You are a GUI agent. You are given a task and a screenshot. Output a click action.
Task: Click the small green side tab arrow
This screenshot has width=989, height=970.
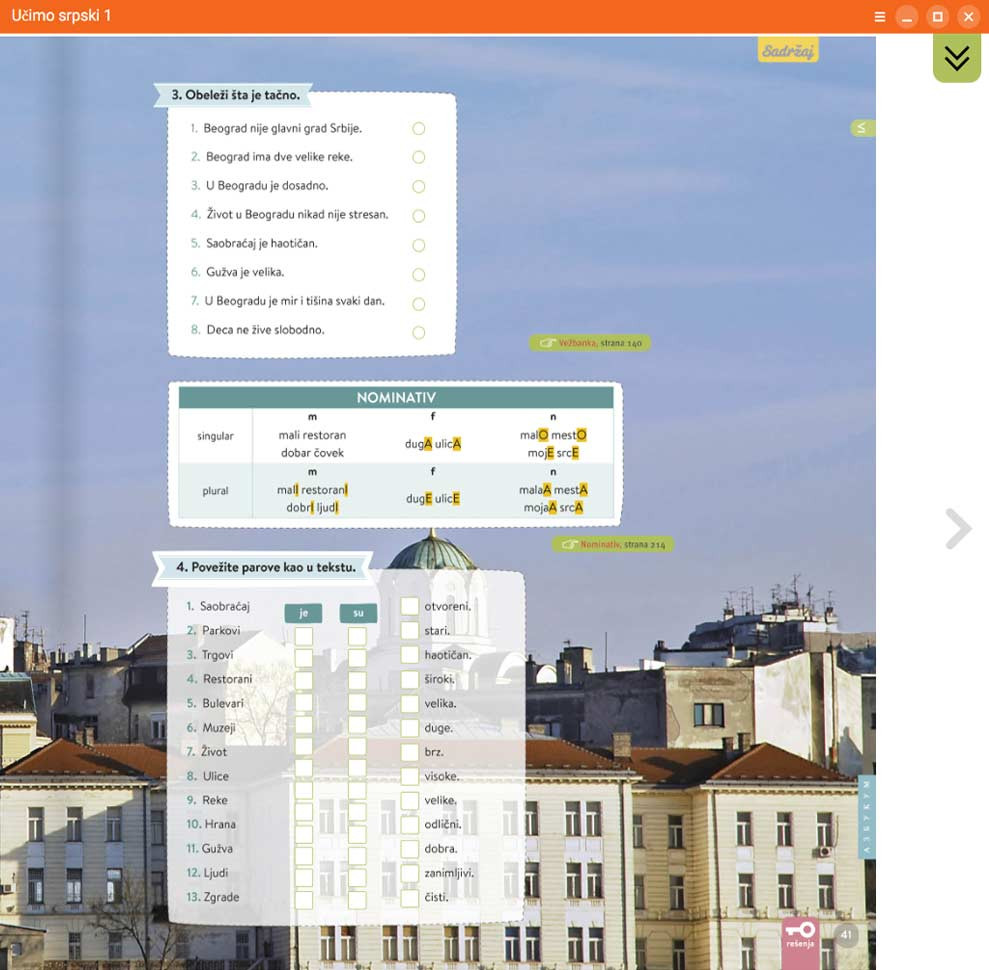(861, 128)
